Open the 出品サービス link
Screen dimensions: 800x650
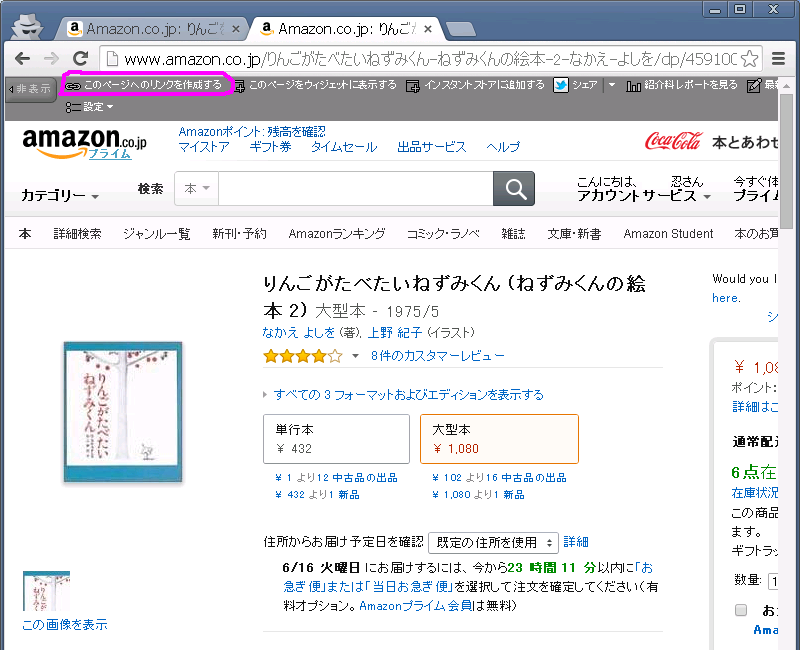click(432, 147)
